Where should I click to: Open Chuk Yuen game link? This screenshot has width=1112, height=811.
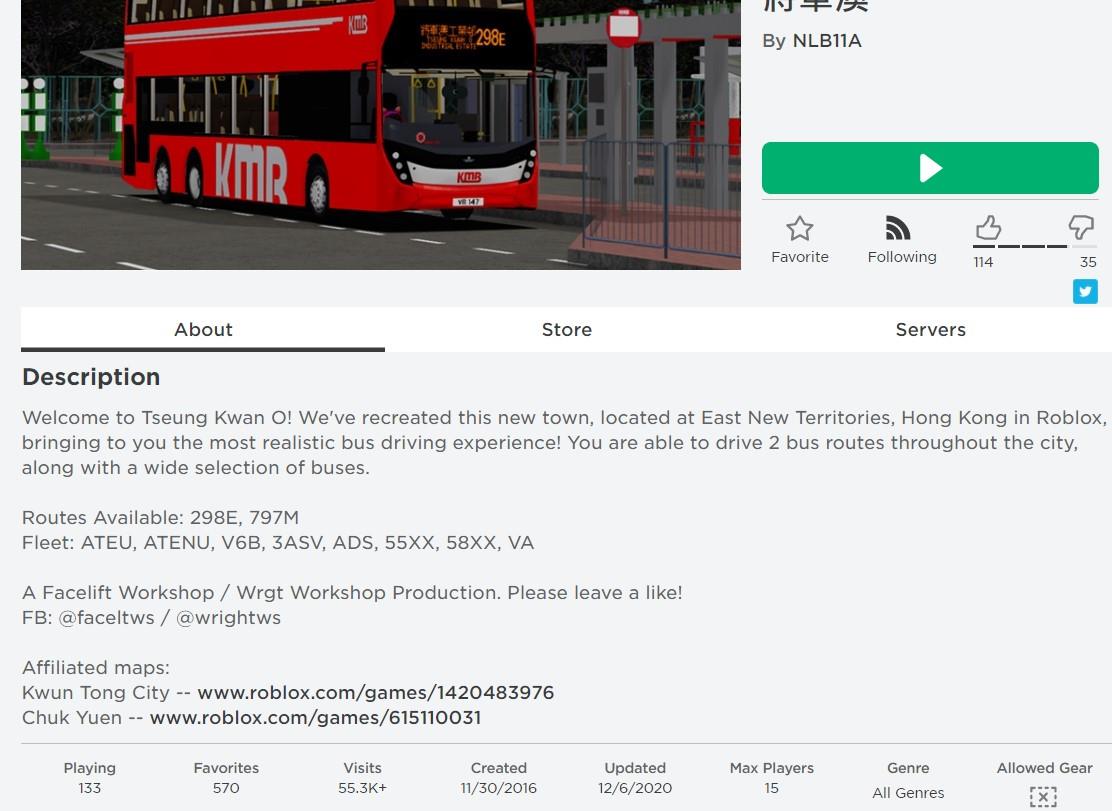pos(316,717)
